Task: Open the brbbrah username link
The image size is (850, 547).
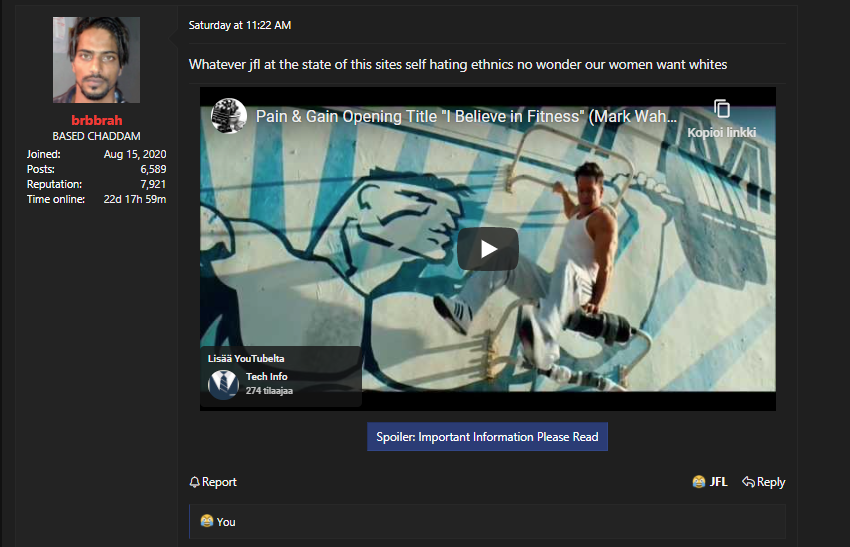Action: pos(96,120)
